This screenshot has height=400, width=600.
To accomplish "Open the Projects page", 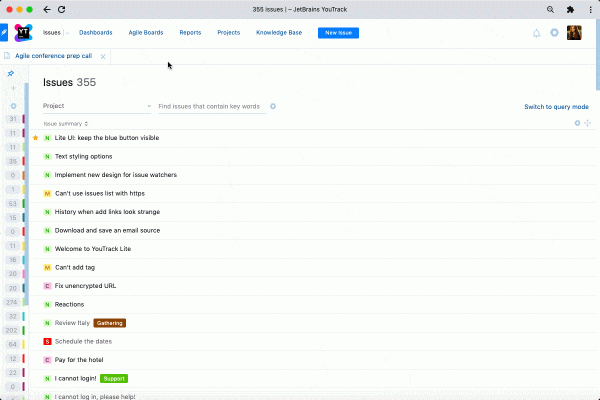I will pyautogui.click(x=228, y=33).
